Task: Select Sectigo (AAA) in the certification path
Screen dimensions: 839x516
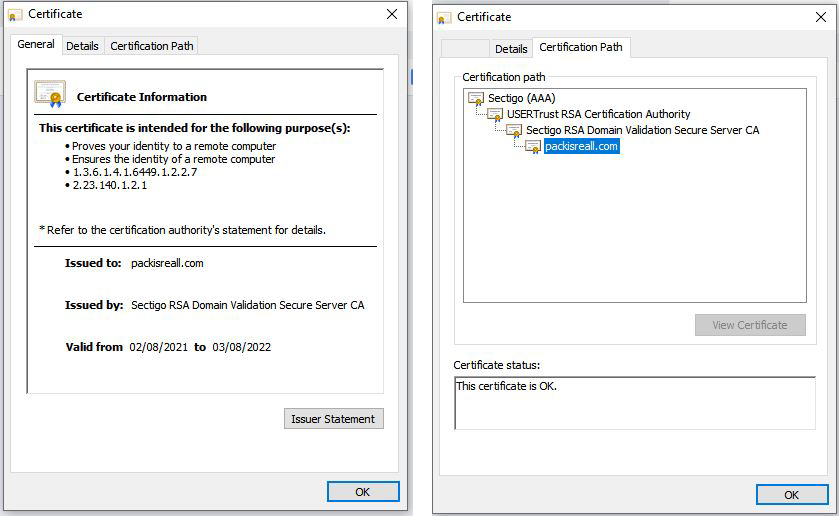Action: (x=521, y=98)
